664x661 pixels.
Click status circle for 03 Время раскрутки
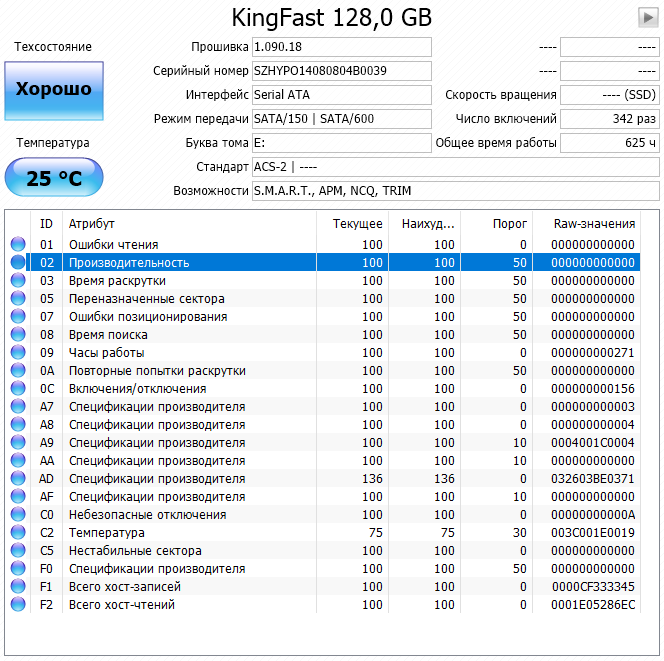(18, 280)
